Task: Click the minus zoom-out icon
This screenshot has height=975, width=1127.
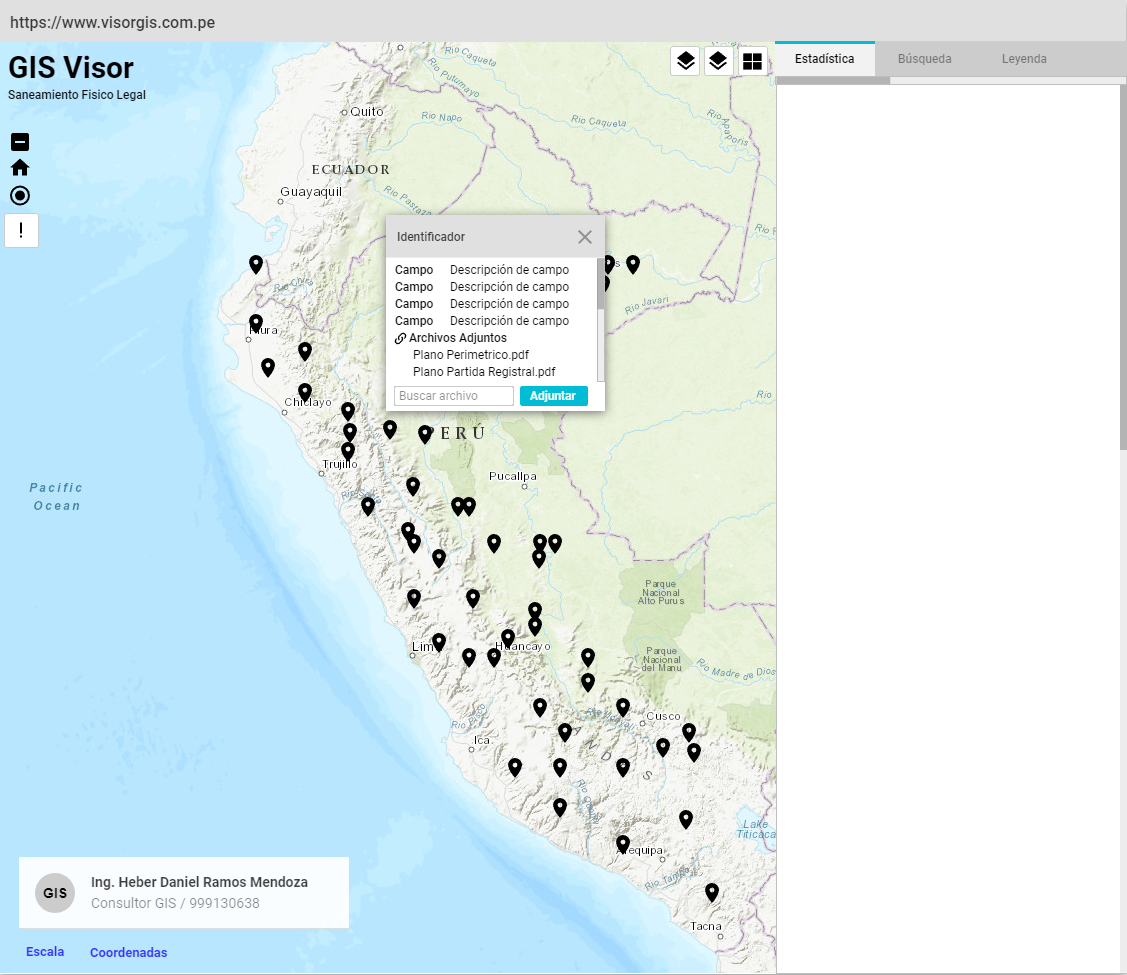Action: point(20,142)
